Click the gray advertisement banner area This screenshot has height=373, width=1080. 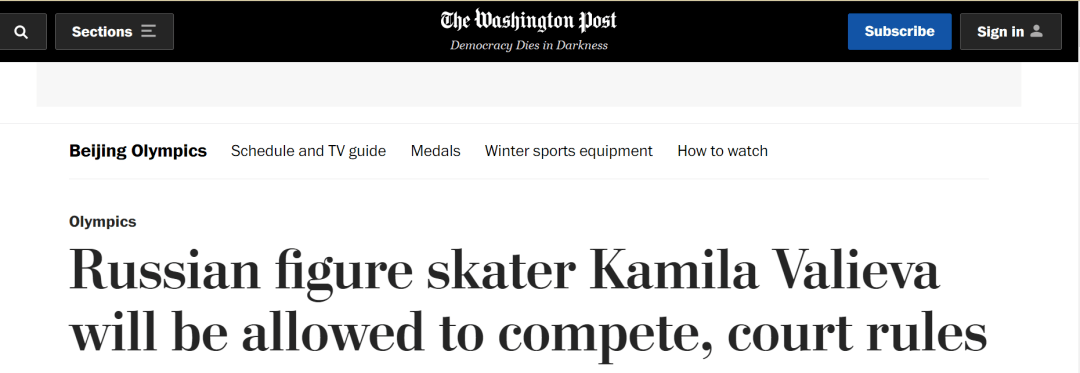[528, 85]
